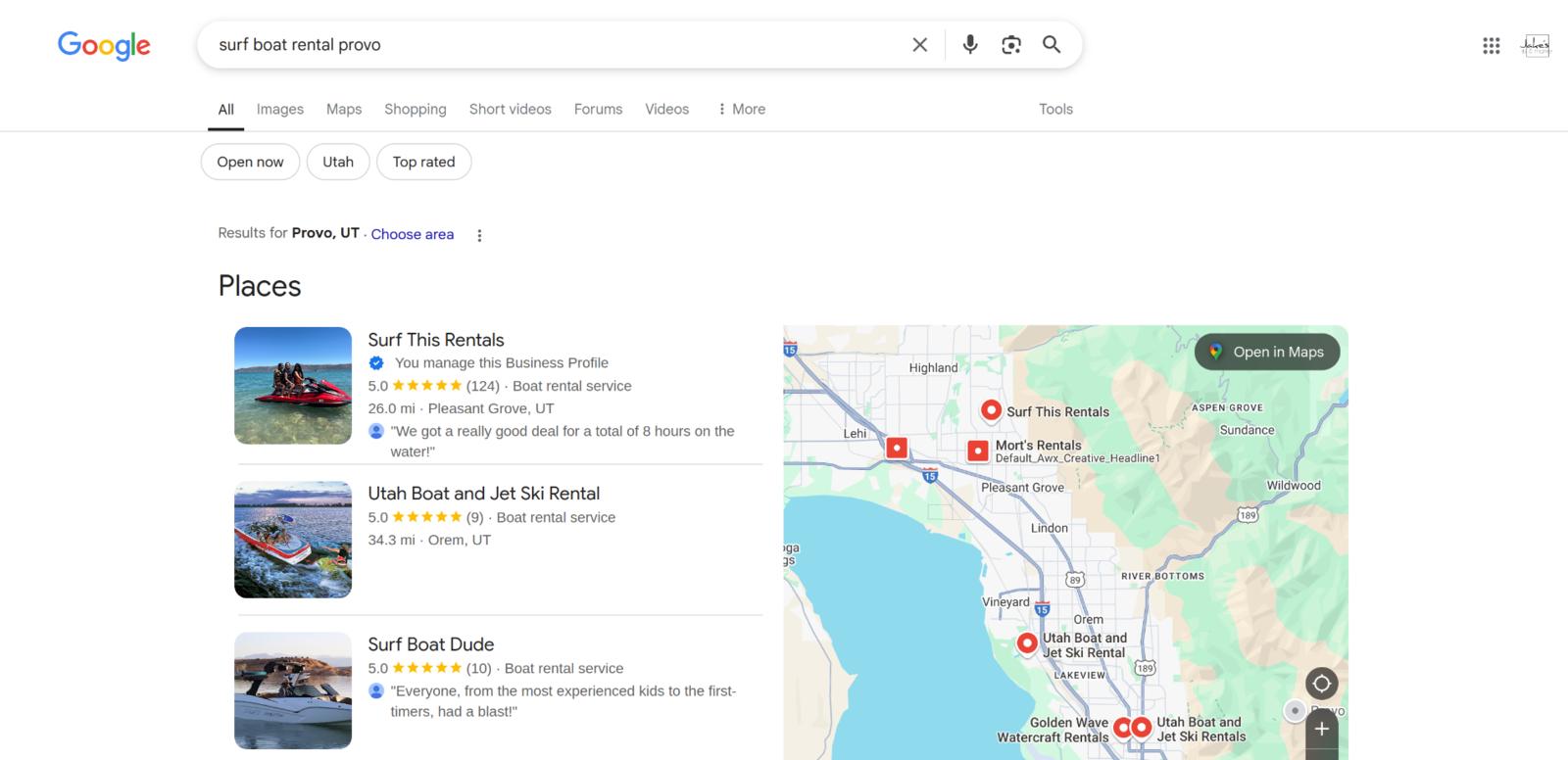Click the map location target icon

click(1321, 684)
